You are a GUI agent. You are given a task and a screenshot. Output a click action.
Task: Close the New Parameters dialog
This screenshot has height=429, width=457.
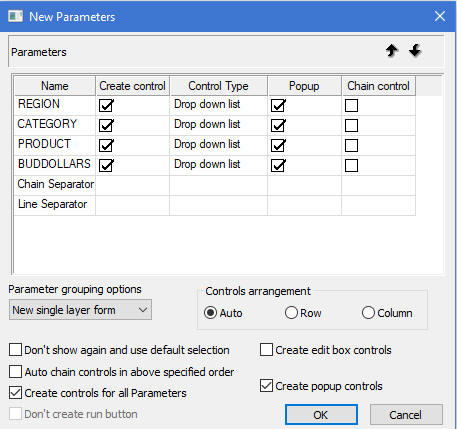(x=440, y=16)
